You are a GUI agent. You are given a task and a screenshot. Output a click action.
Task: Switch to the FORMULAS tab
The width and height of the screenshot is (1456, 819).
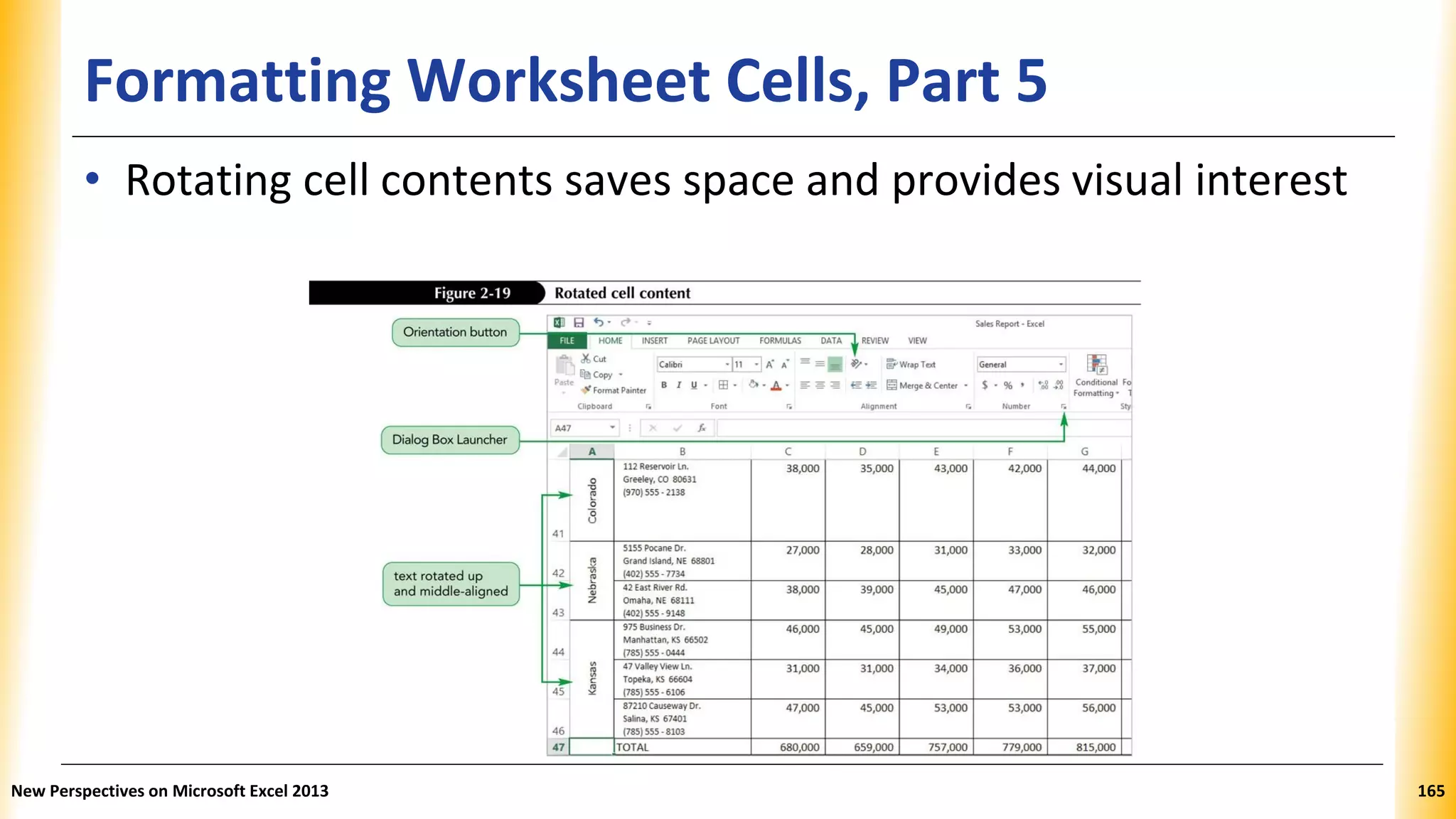point(780,341)
